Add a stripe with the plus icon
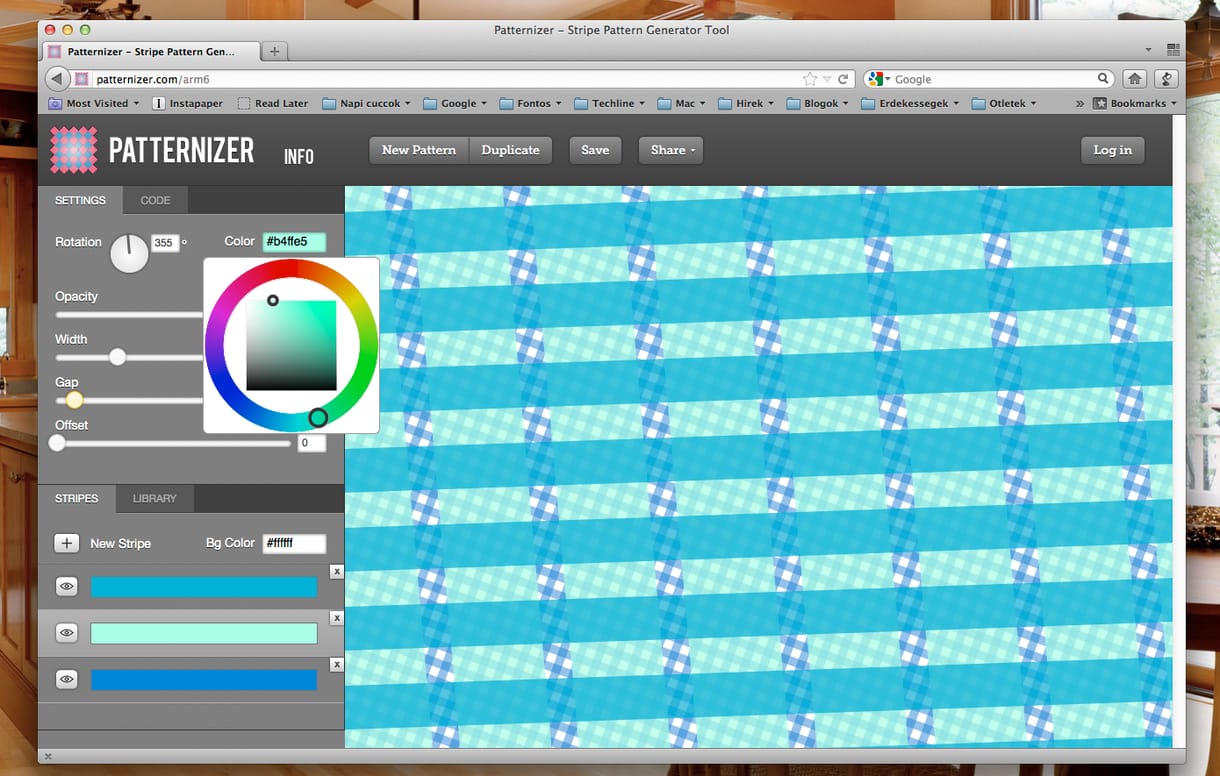 pos(67,543)
